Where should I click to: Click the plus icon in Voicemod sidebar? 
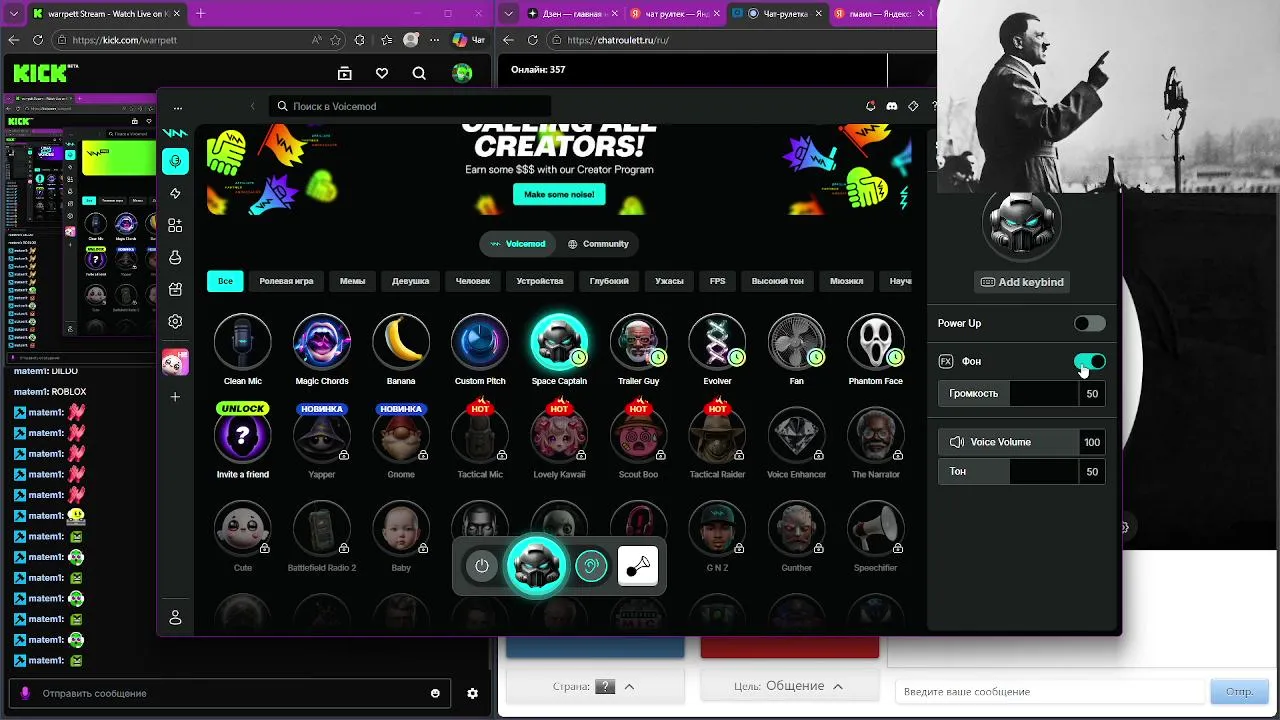coord(175,397)
